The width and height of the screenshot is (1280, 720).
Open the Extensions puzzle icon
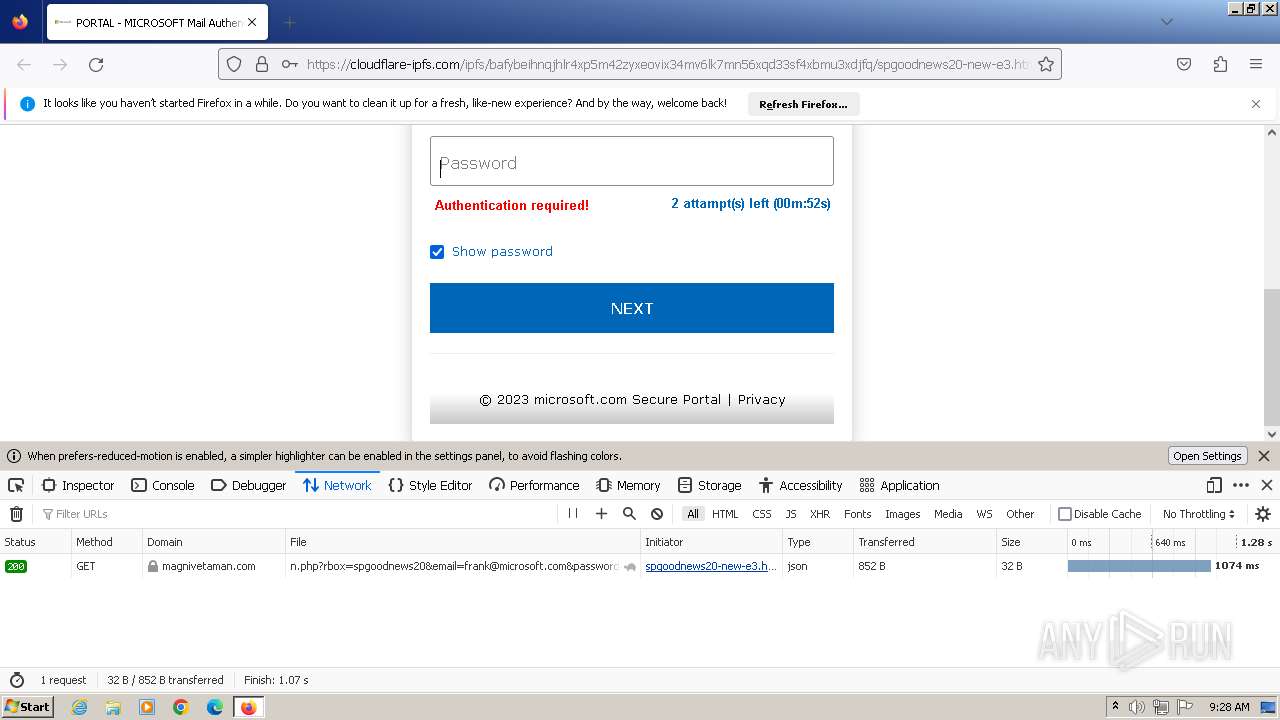[x=1220, y=64]
